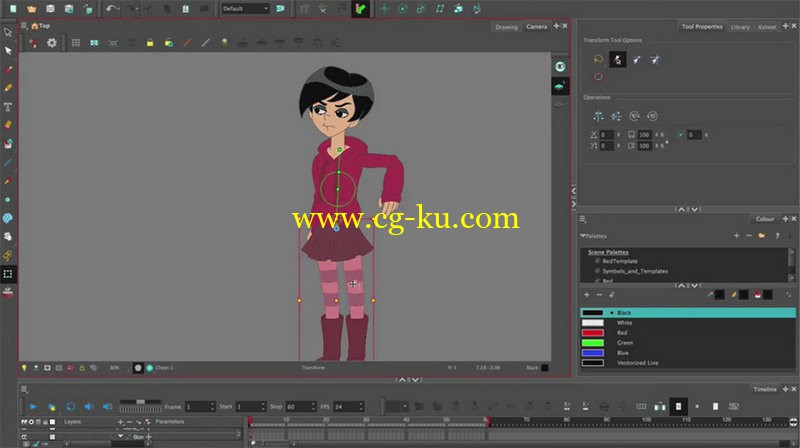The image size is (800, 448).
Task: Select the Text tool
Action: tap(8, 107)
